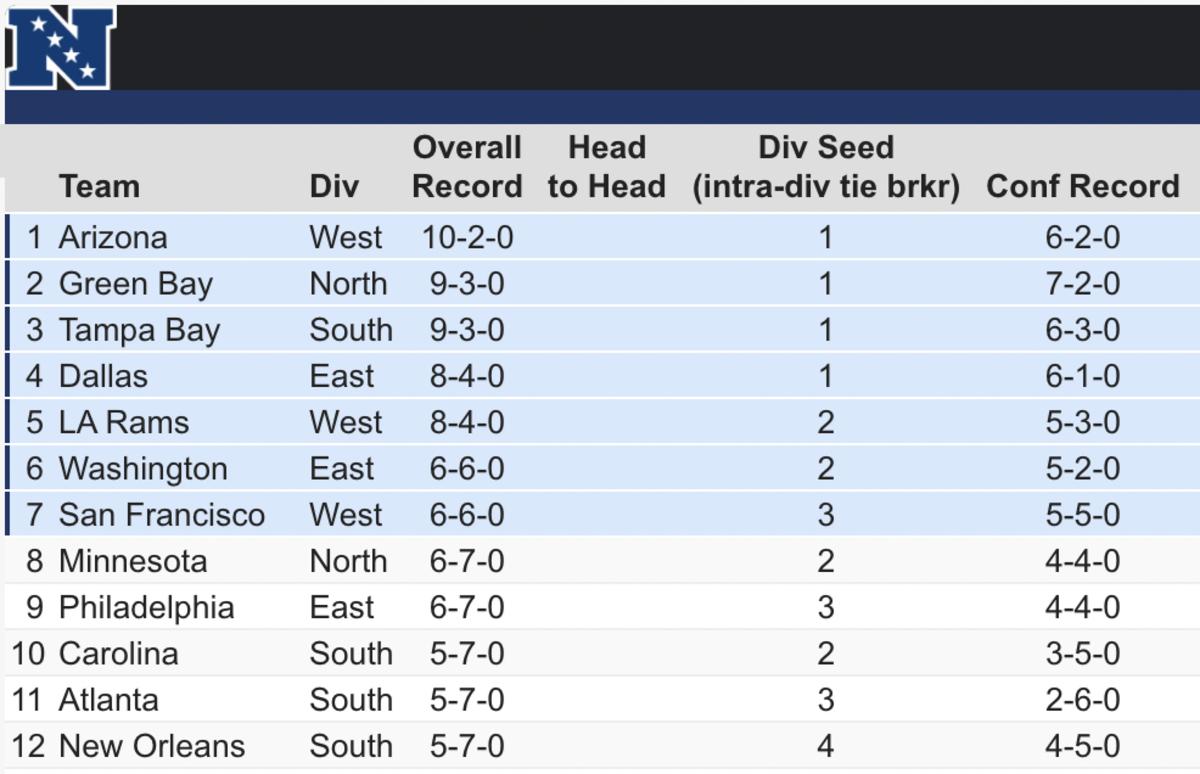Viewport: 1200px width, 774px height.
Task: Select Atlanta in the standings
Action: tap(108, 700)
